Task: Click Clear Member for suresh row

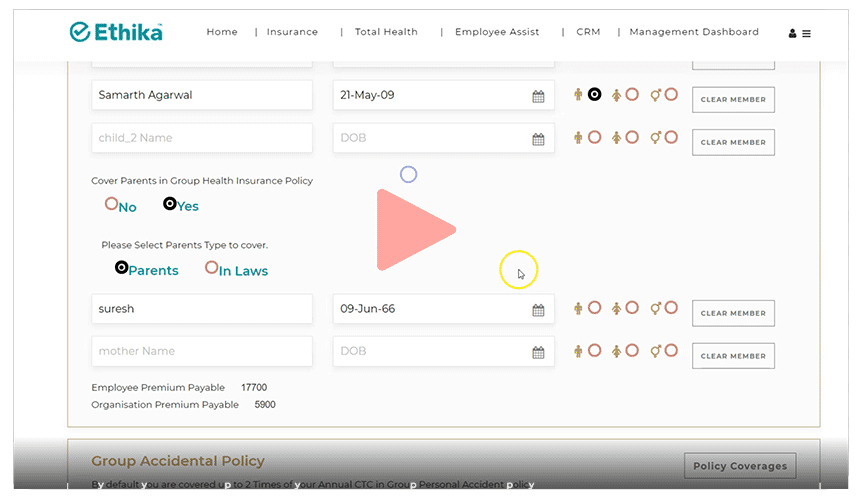Action: pyautogui.click(x=733, y=313)
